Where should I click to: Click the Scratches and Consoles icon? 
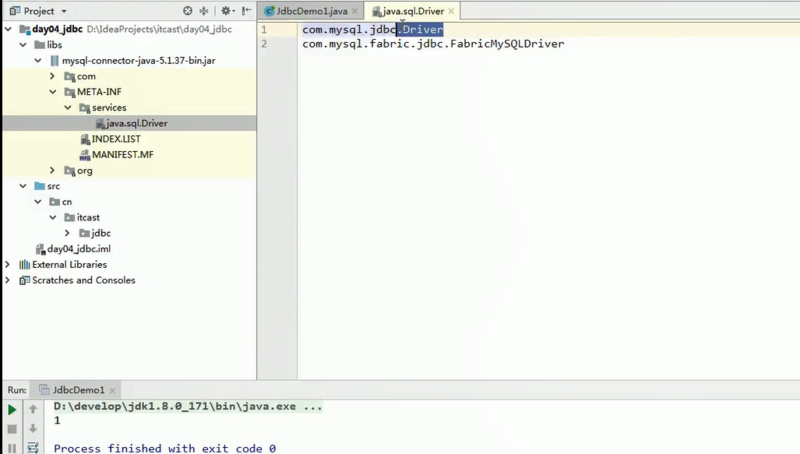point(24,280)
